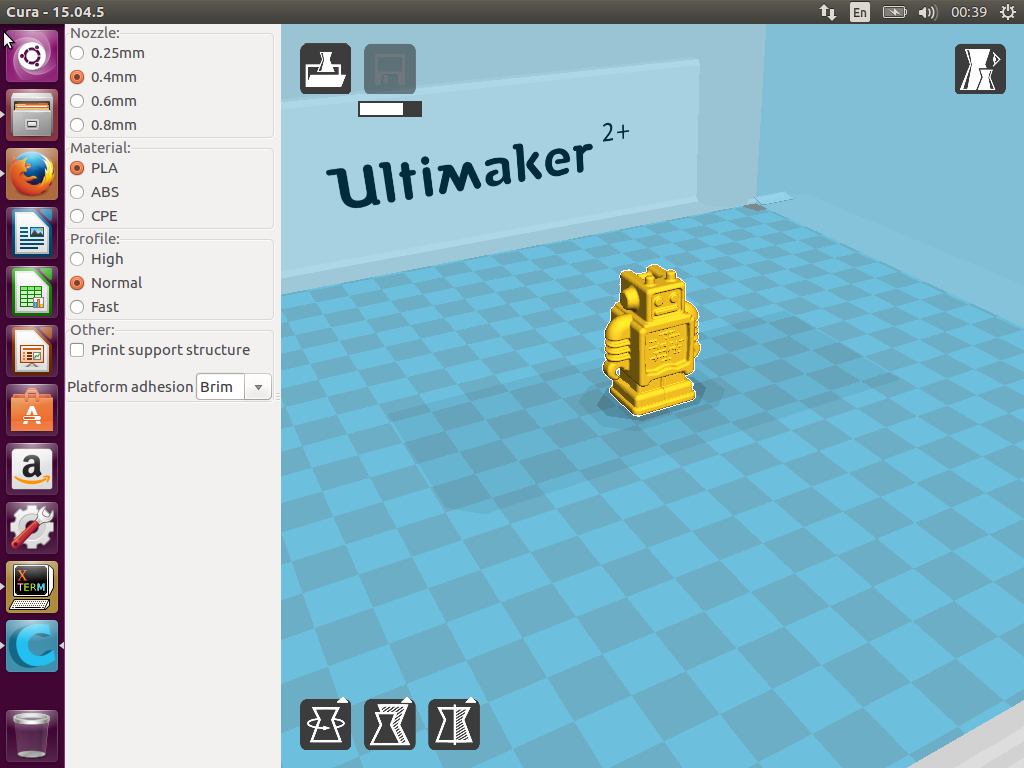This screenshot has height=768, width=1024.
Task: Open the Ubuntu Dash launcher
Action: click(x=32, y=56)
